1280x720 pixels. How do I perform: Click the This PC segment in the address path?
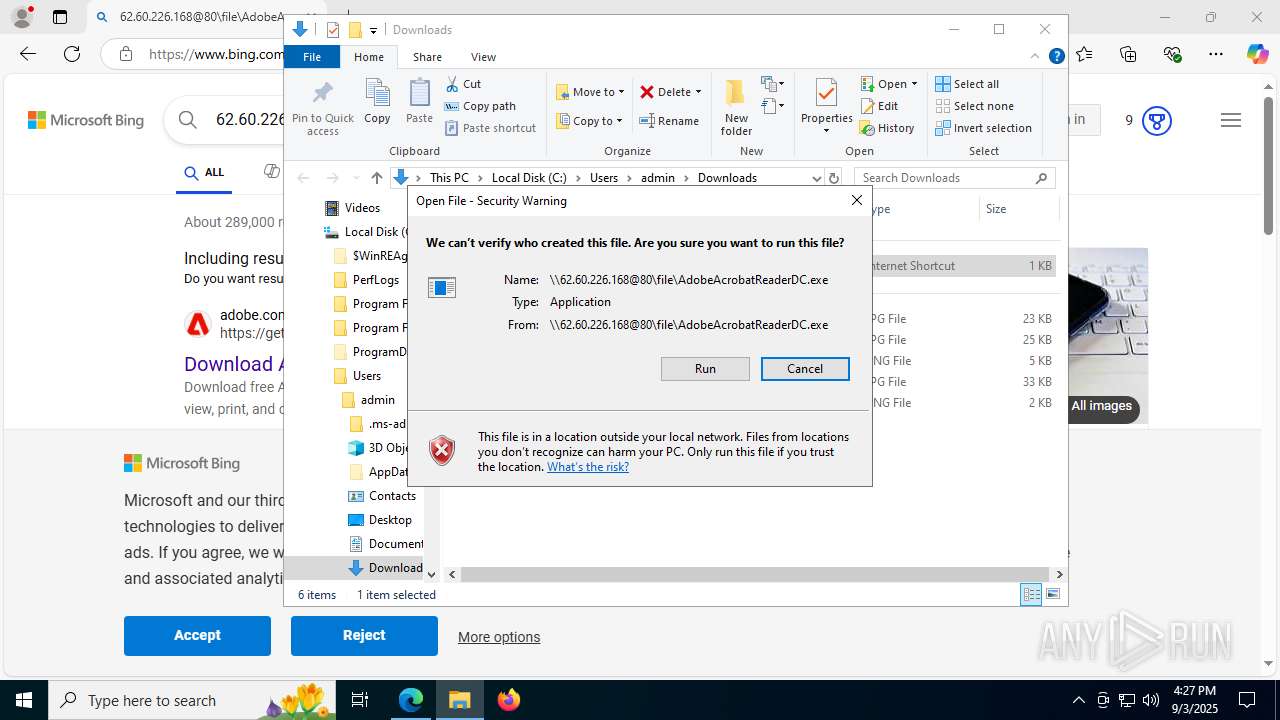(x=449, y=178)
